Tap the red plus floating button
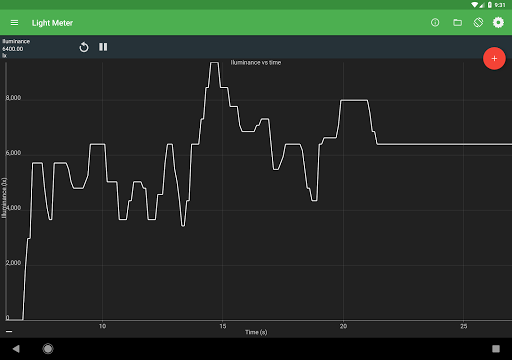This screenshot has height=360, width=512. coord(494,58)
